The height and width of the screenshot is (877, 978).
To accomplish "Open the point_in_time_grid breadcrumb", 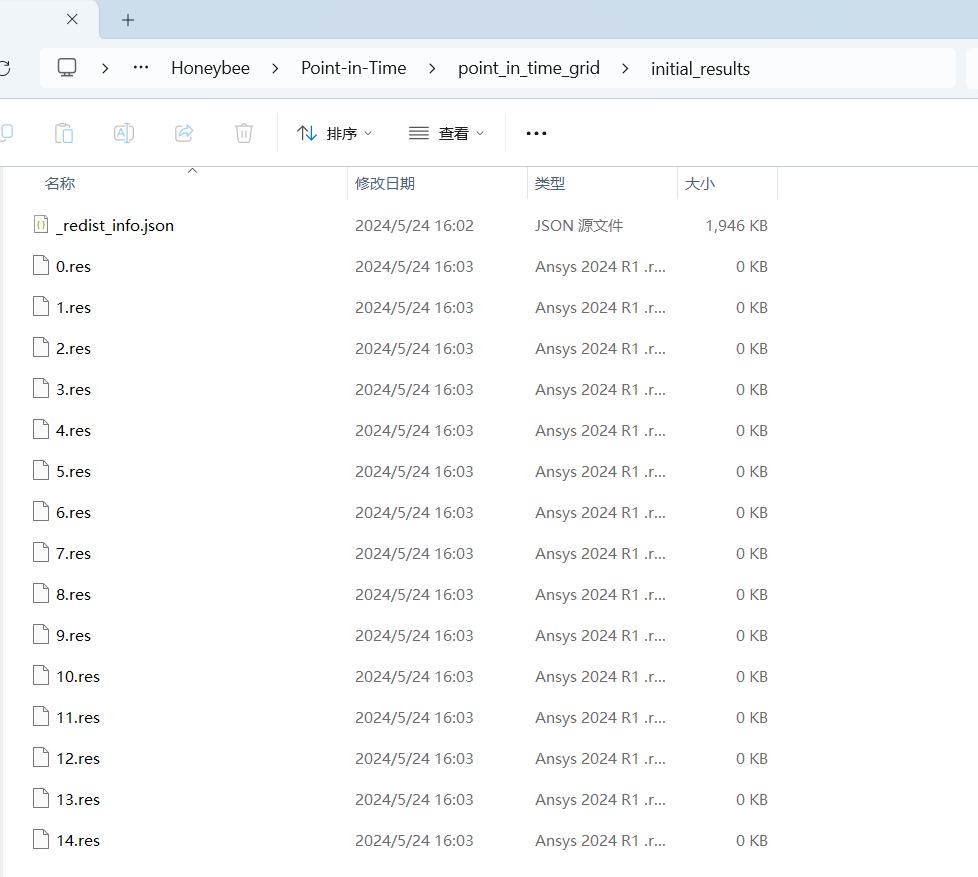I will [x=529, y=68].
